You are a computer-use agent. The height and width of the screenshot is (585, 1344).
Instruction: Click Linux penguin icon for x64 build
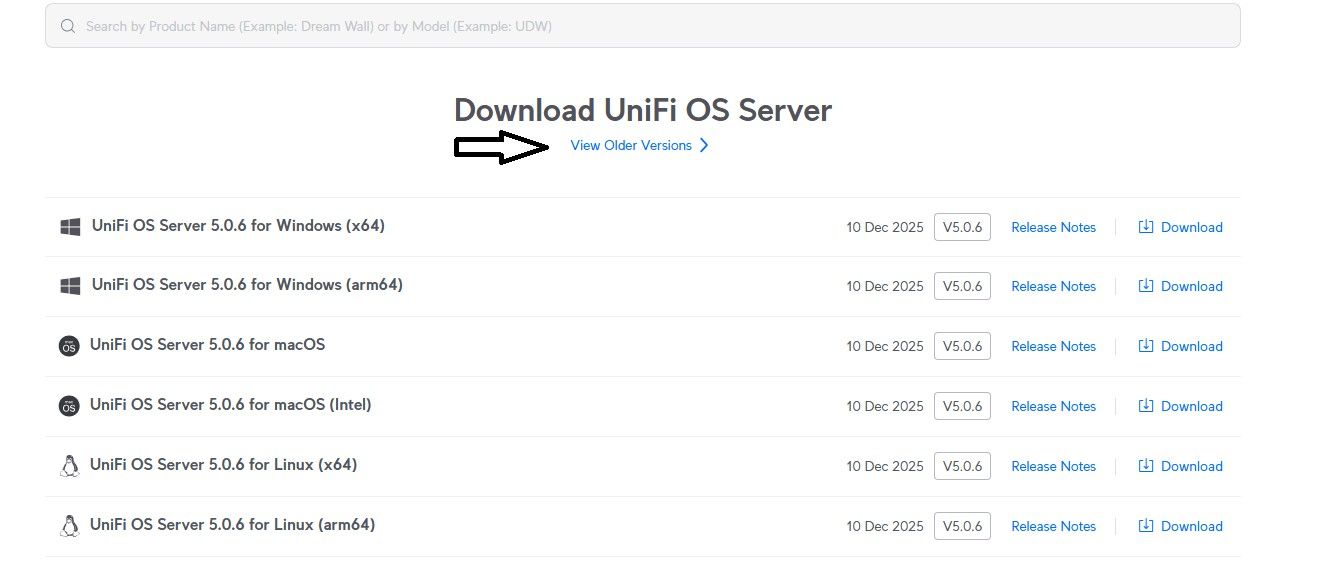point(69,466)
